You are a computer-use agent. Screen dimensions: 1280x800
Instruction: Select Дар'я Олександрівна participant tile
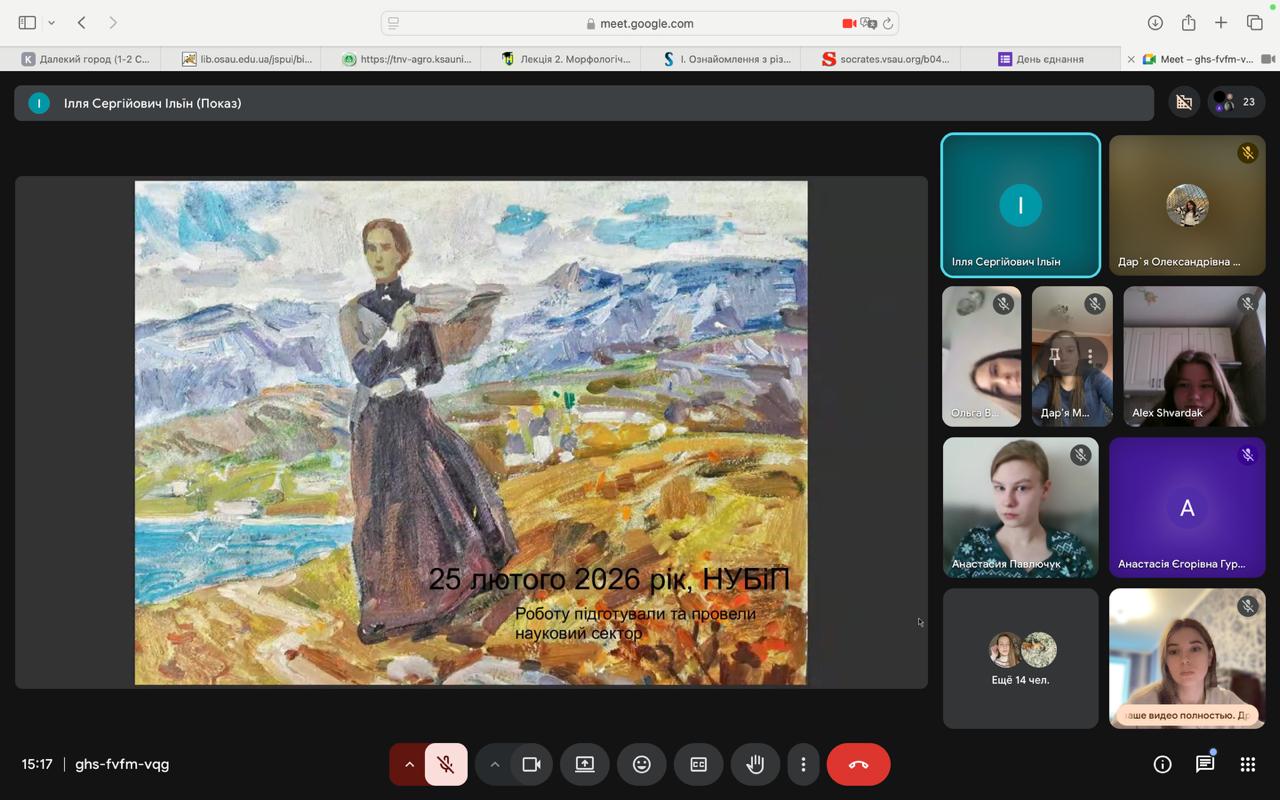tap(1187, 205)
